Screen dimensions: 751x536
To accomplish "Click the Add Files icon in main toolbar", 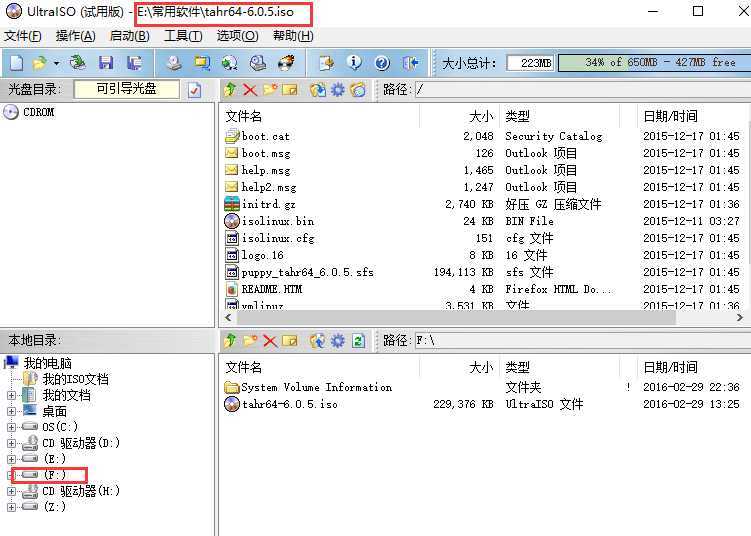I will click(x=326, y=63).
